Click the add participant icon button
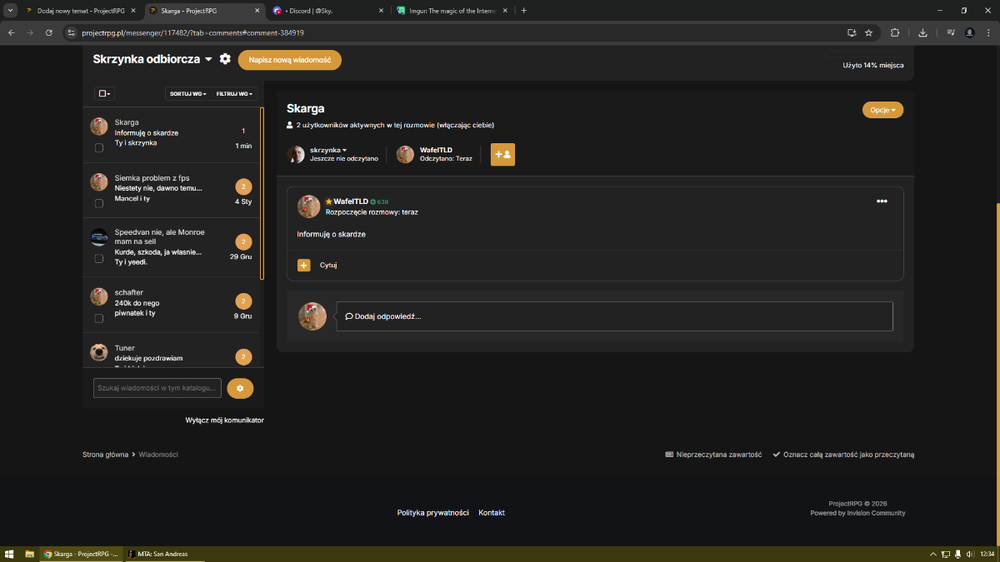Image resolution: width=1000 pixels, height=562 pixels. tap(503, 154)
